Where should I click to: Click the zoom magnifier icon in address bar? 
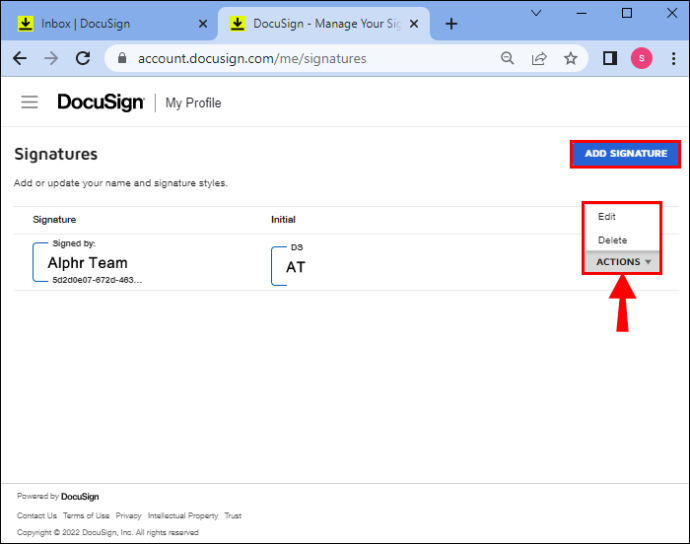tap(507, 58)
